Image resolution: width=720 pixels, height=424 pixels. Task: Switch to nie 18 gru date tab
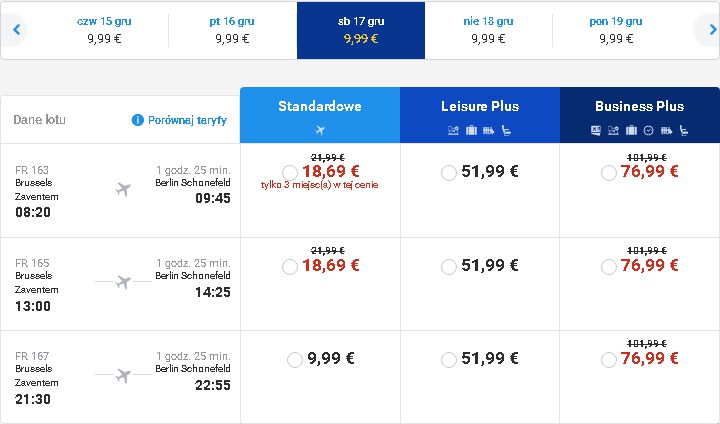pyautogui.click(x=488, y=30)
